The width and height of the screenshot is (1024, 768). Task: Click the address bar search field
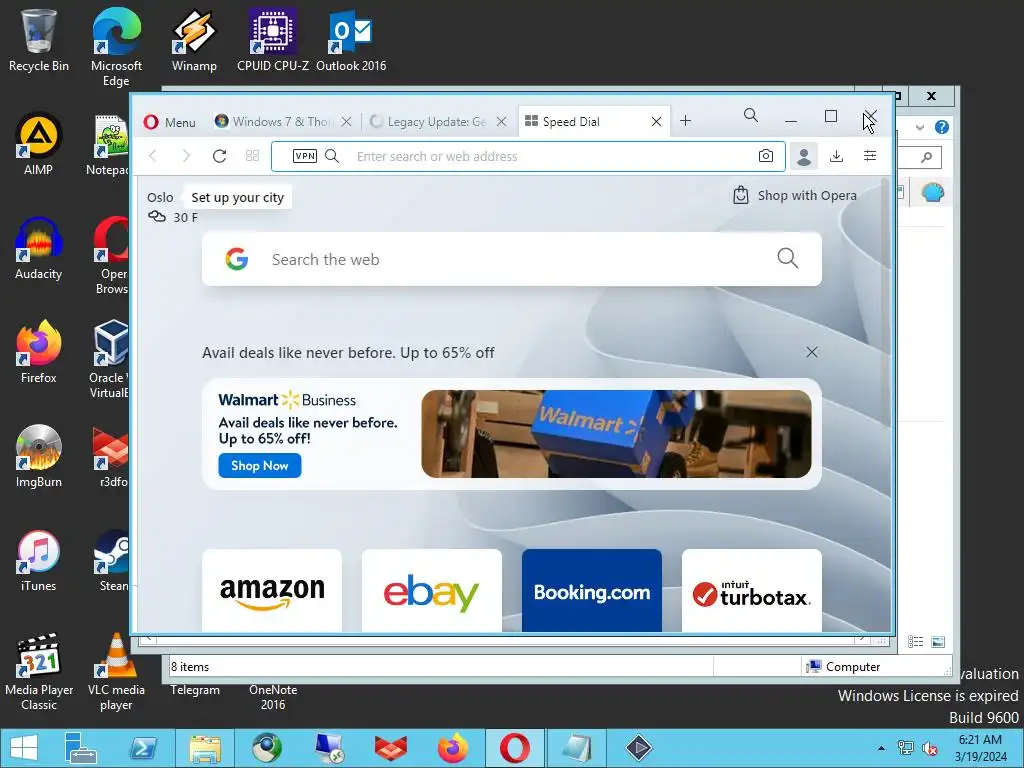point(528,156)
